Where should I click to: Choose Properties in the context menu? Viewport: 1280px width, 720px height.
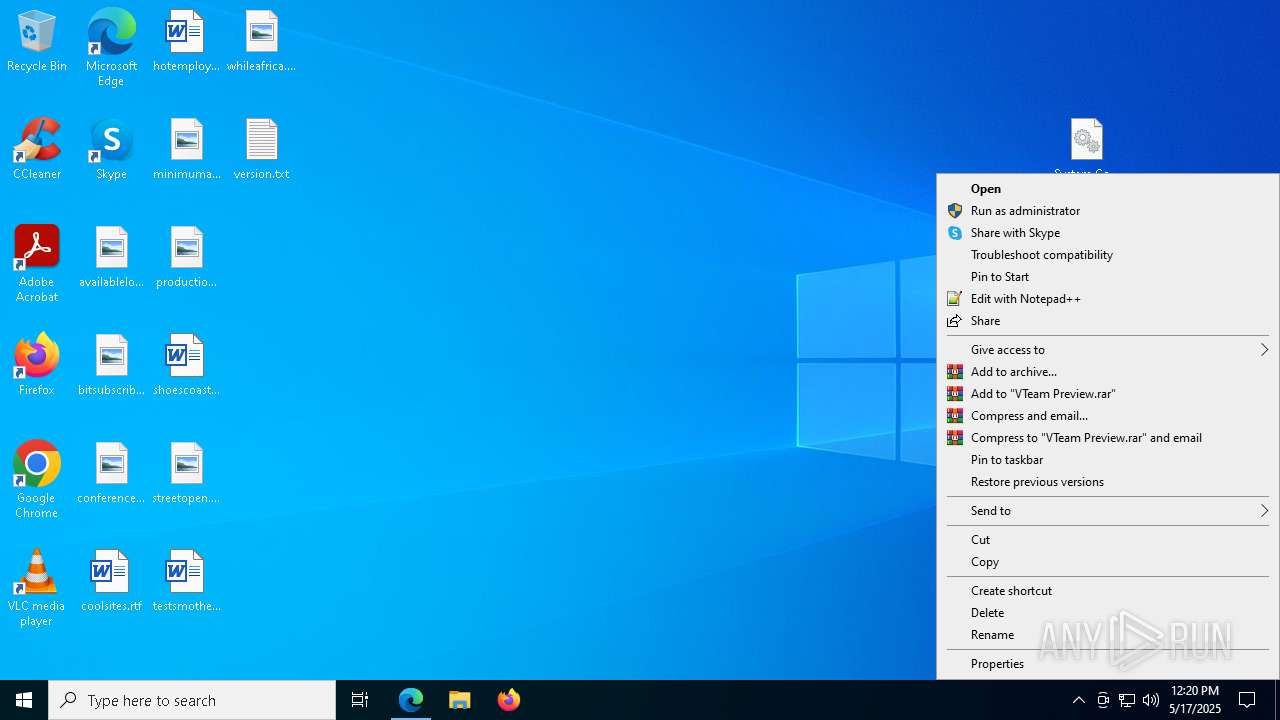coord(1108,664)
